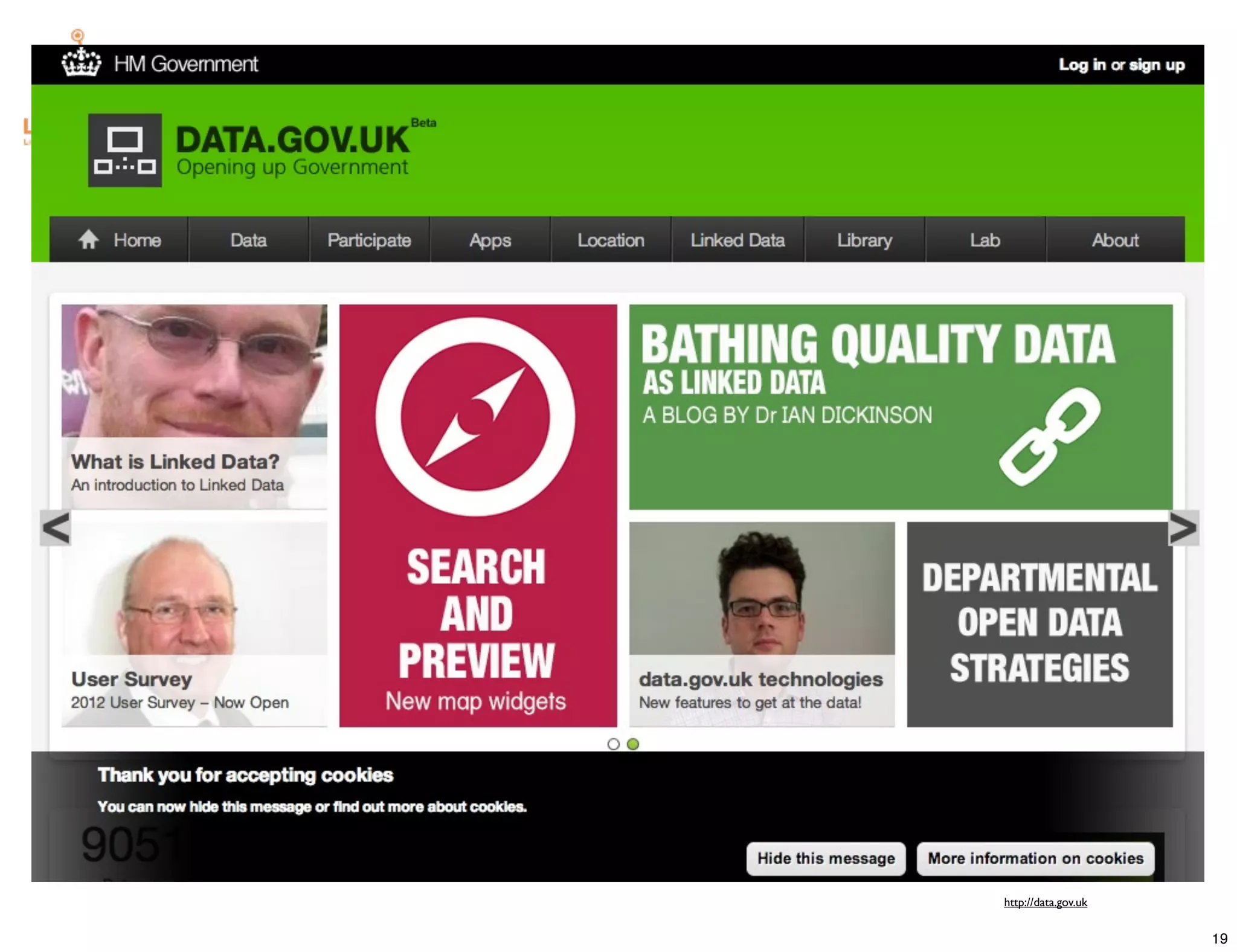Click the HM Government crown icon
Image resolution: width=1237 pixels, height=952 pixels.
(81, 63)
